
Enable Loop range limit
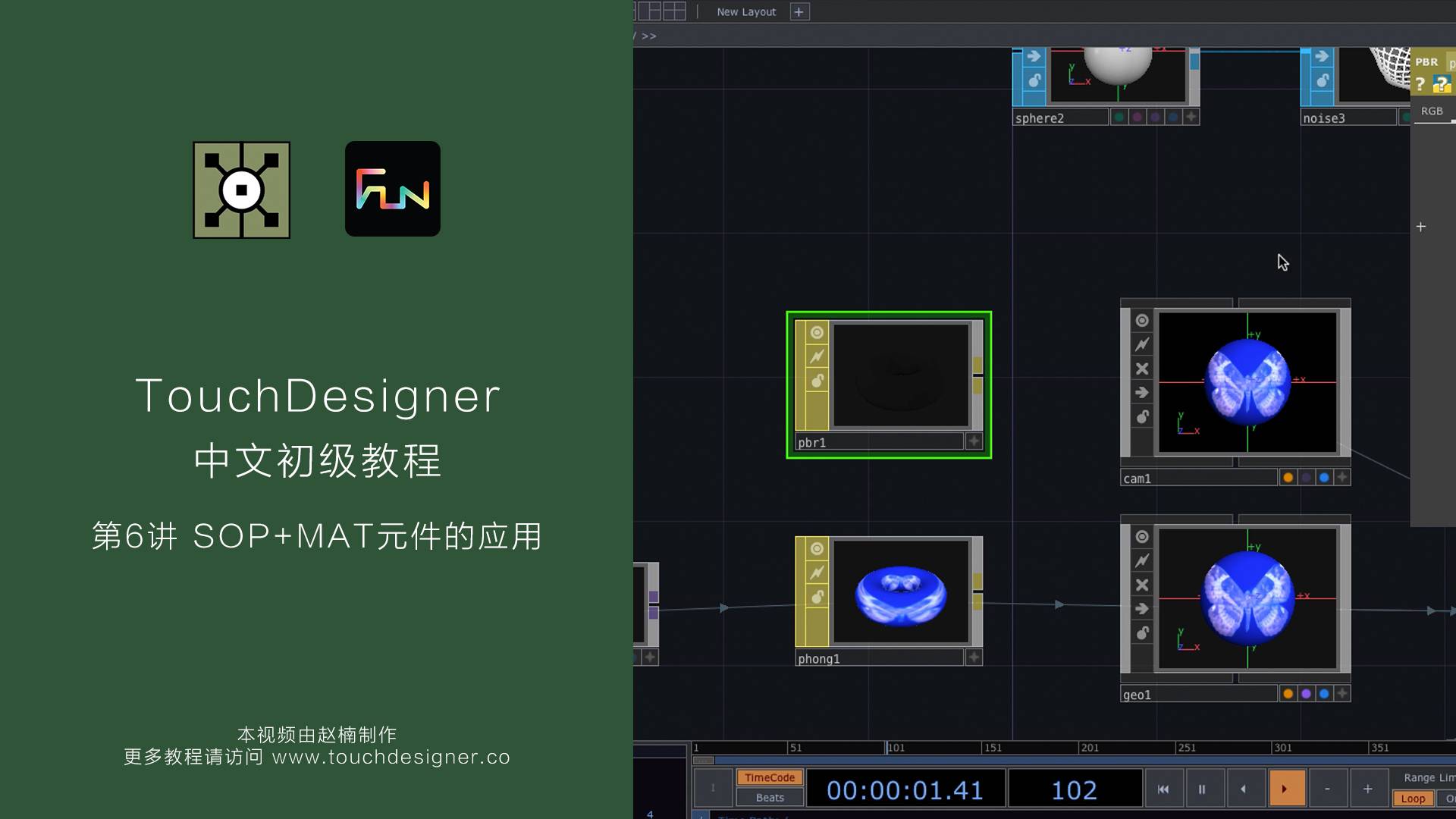pos(1413,799)
